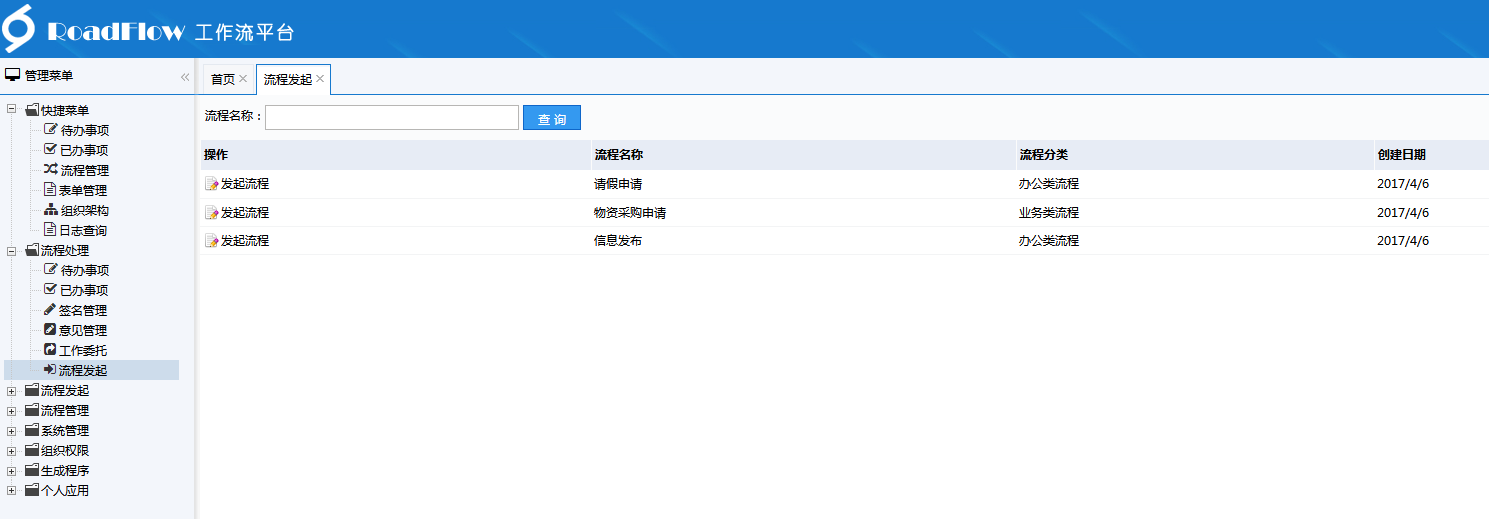Open the 签名管理 pencil icon
This screenshot has width=1489, height=519.
(x=50, y=309)
